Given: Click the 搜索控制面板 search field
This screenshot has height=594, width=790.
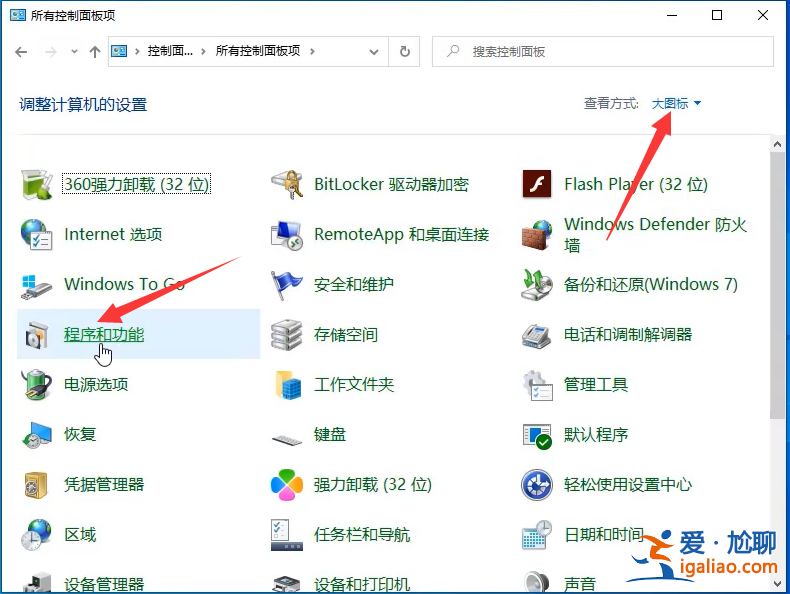Looking at the screenshot, I should 603,51.
